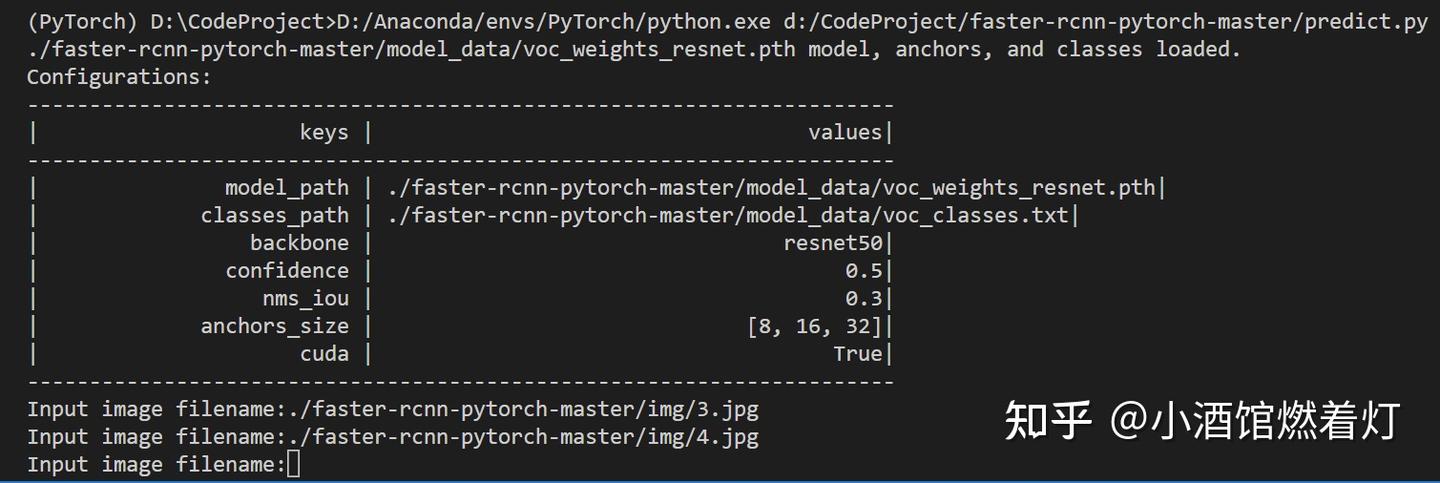The height and width of the screenshot is (483, 1440).
Task: Click the weights path in the 'classes loaded' line
Action: tap(410, 49)
